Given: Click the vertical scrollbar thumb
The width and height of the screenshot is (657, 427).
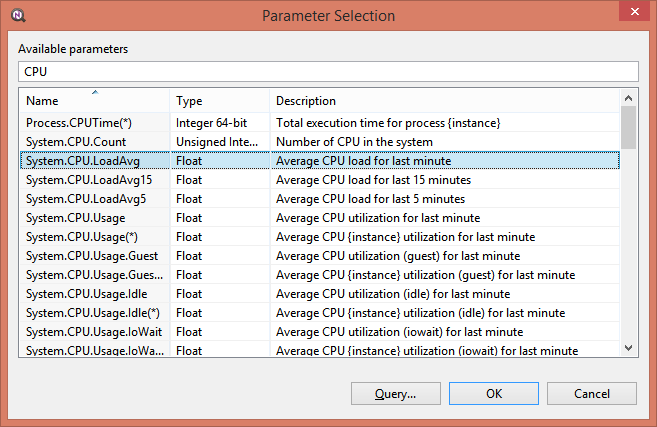Looking at the screenshot, I should [x=628, y=127].
